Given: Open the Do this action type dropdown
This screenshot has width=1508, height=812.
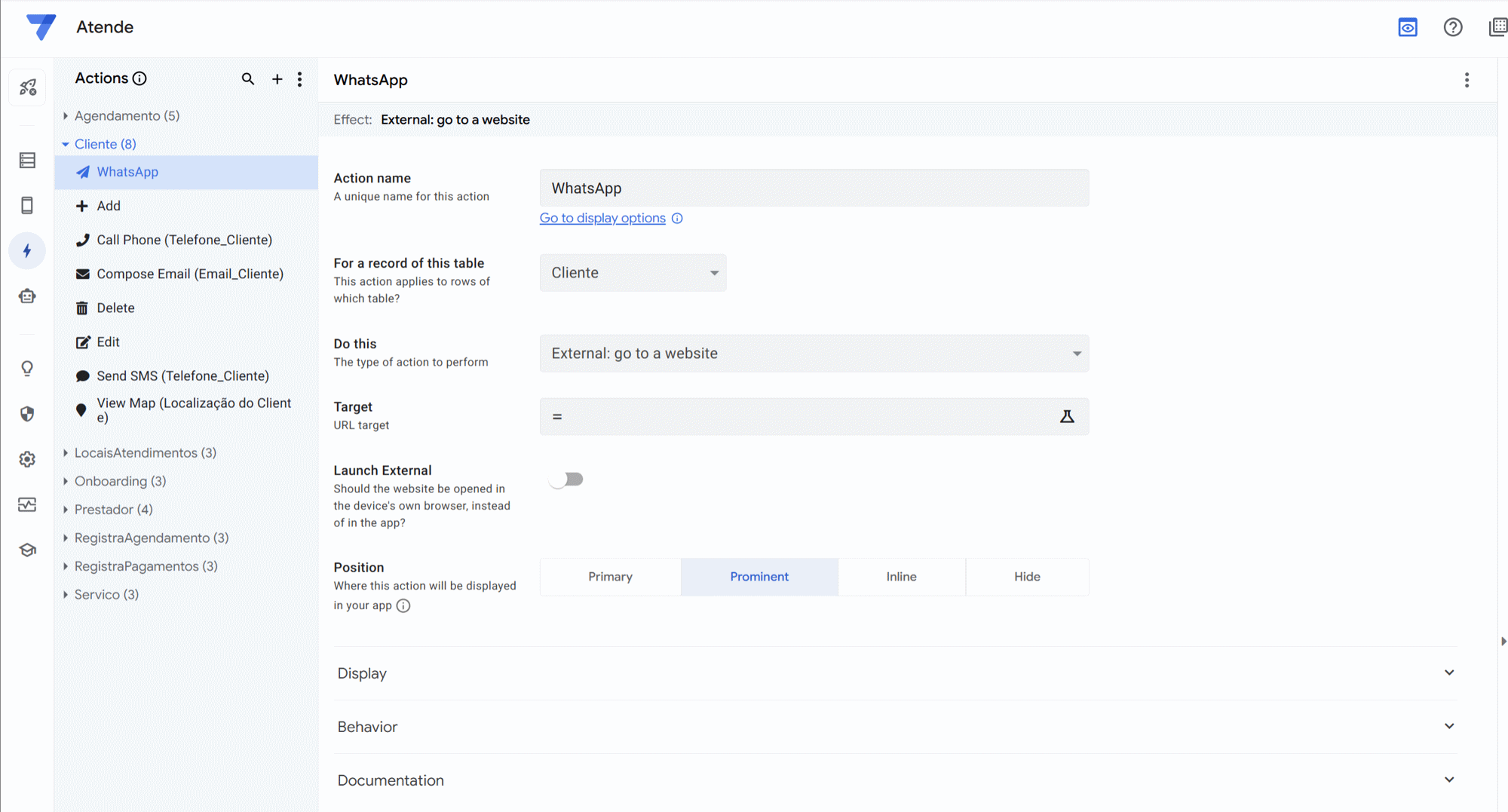Looking at the screenshot, I should pyautogui.click(x=814, y=354).
